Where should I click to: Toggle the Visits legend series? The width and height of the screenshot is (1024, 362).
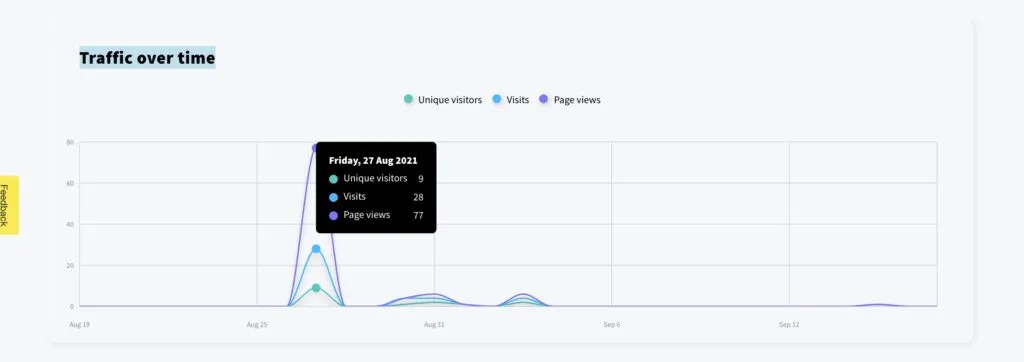pyautogui.click(x=511, y=100)
